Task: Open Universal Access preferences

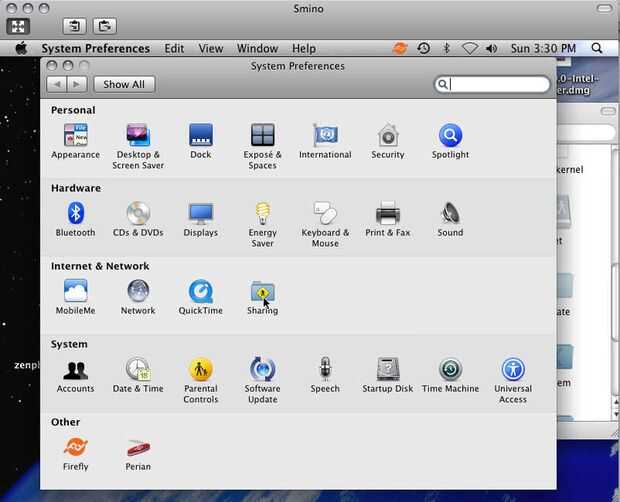Action: pos(512,380)
